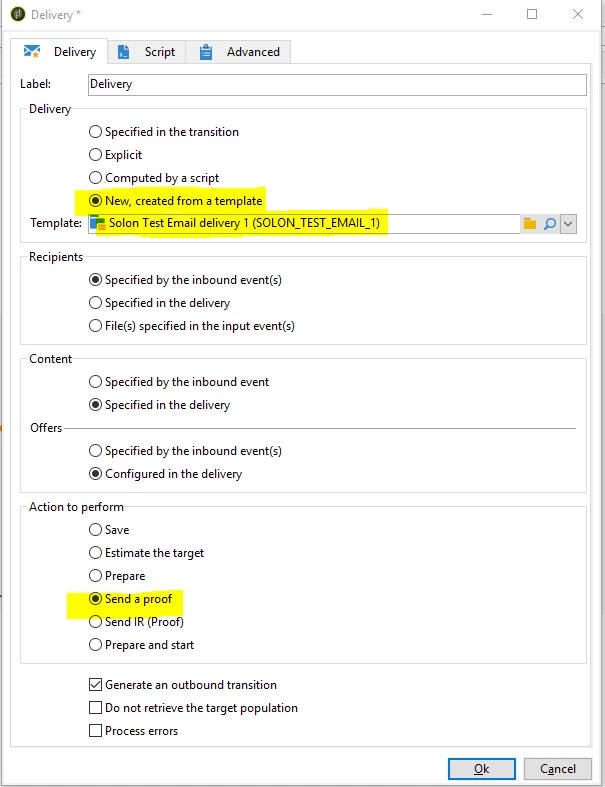Expand the Template dropdown arrow
This screenshot has height=787, width=605.
[568, 224]
